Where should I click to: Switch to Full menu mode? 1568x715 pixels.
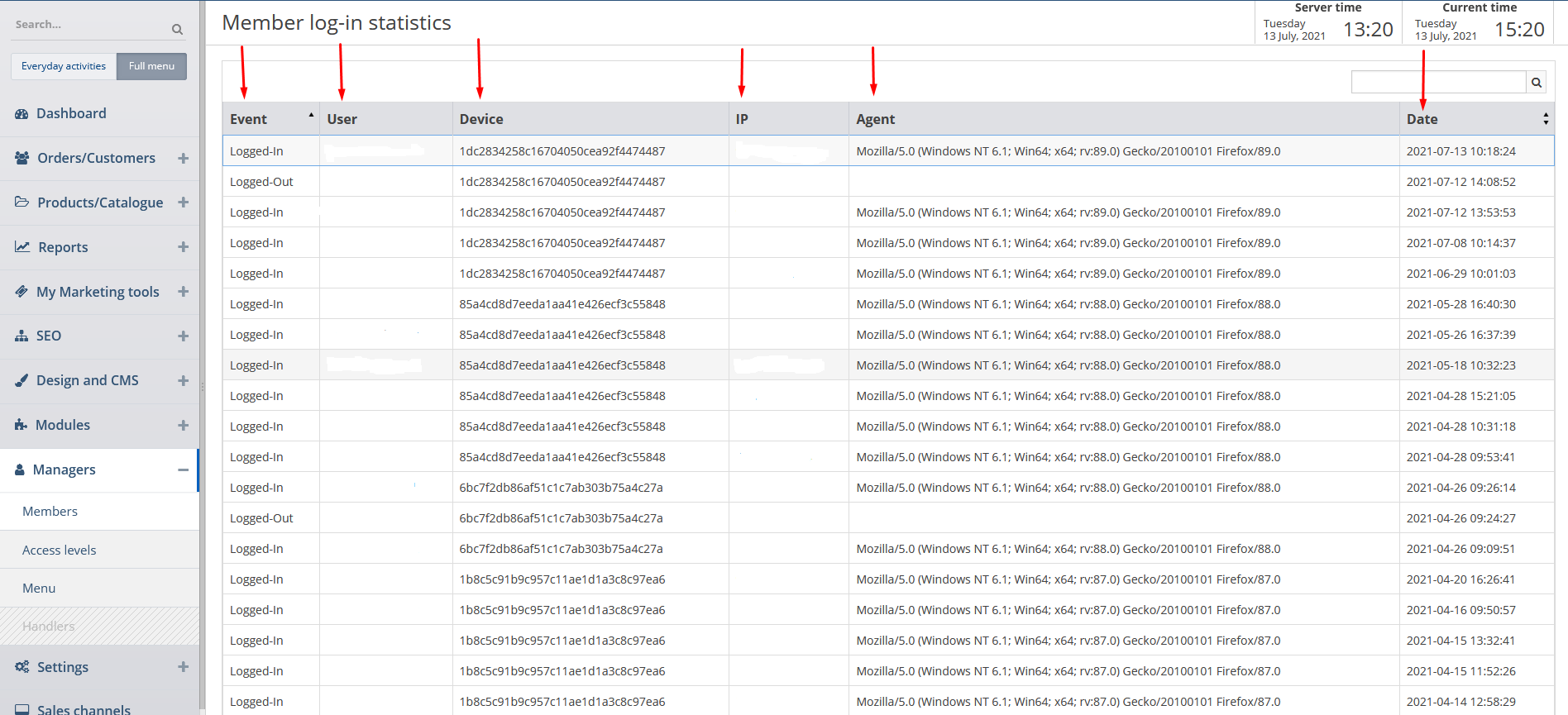pyautogui.click(x=151, y=66)
